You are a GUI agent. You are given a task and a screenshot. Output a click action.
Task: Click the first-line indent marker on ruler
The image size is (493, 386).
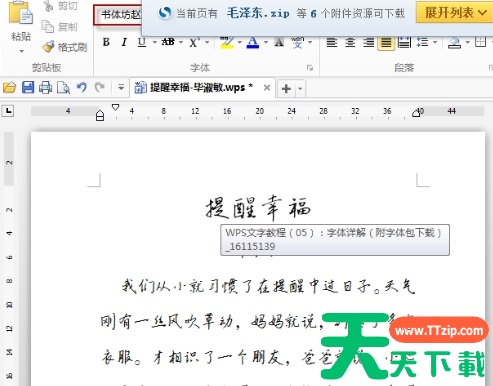point(115,107)
